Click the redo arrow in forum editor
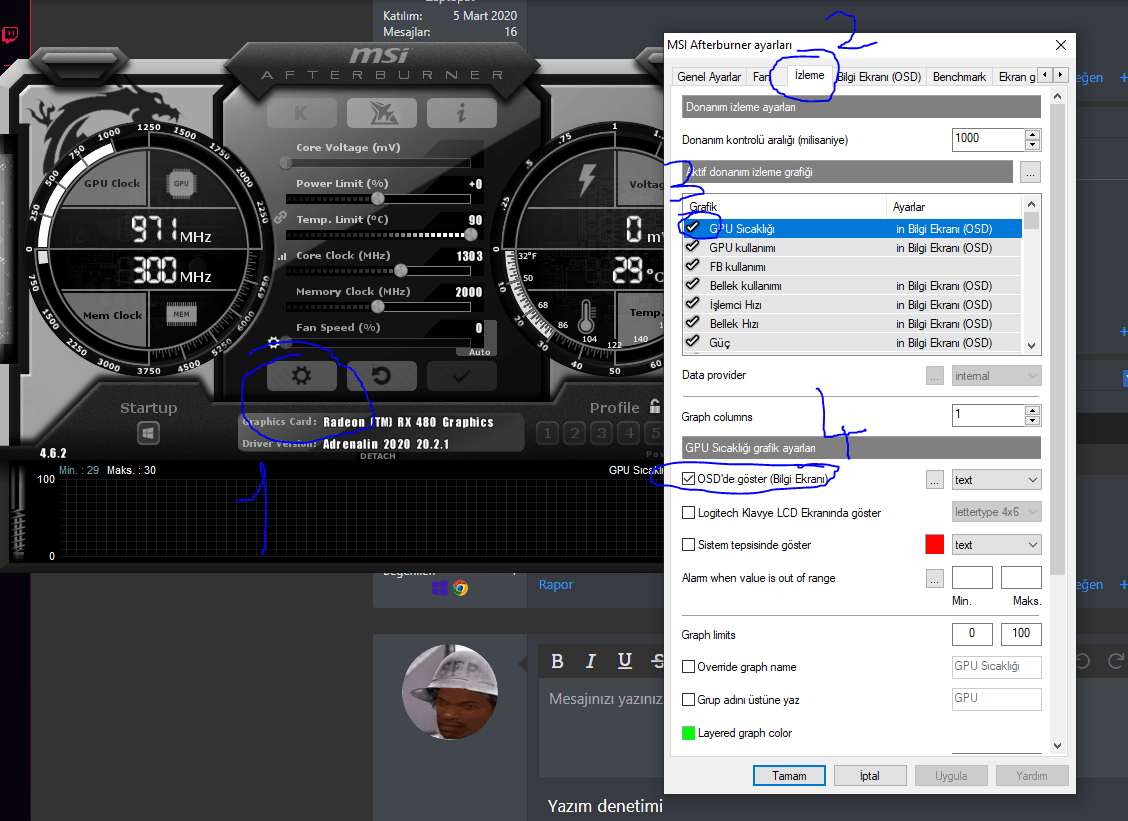The width and height of the screenshot is (1128, 821). [x=1115, y=661]
